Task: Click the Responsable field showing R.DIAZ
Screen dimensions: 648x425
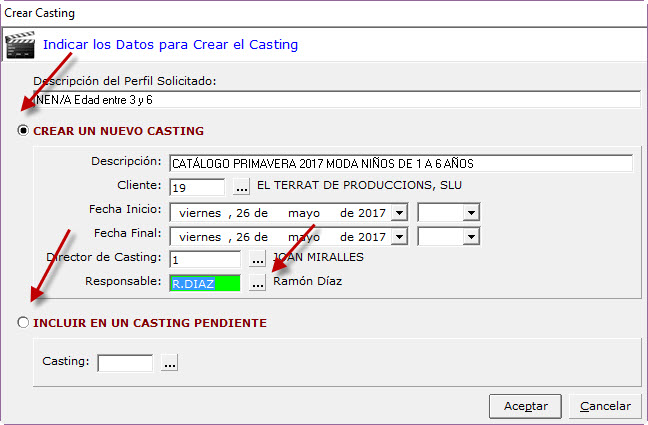Action: (205, 284)
